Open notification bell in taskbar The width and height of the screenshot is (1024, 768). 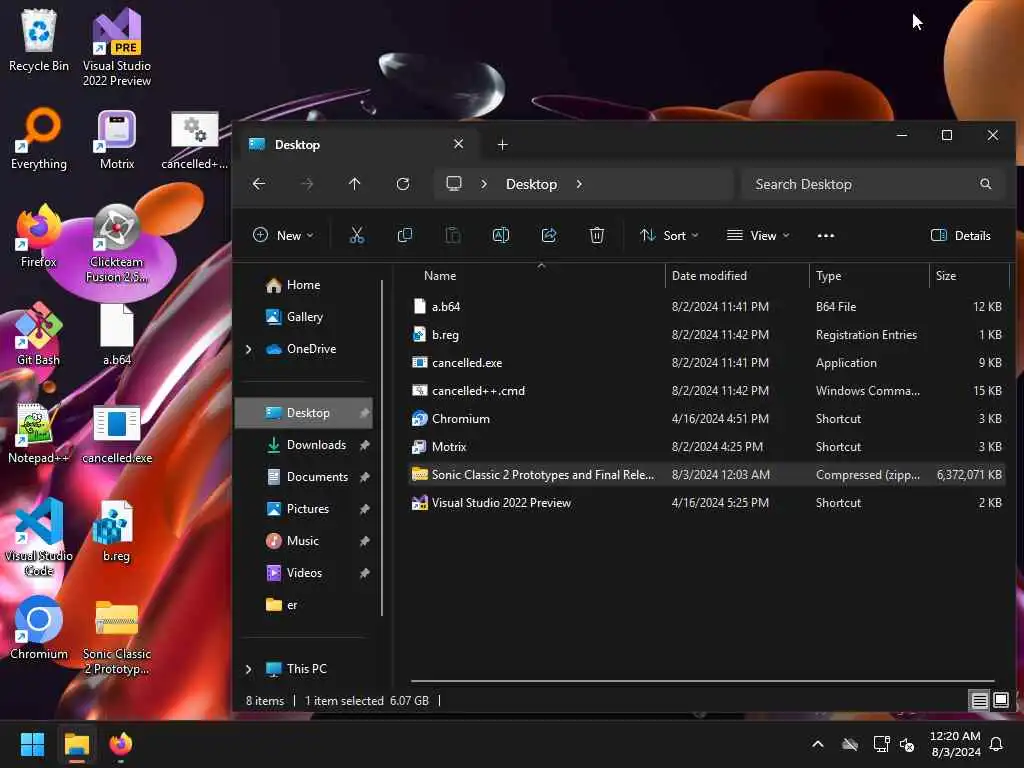997,744
